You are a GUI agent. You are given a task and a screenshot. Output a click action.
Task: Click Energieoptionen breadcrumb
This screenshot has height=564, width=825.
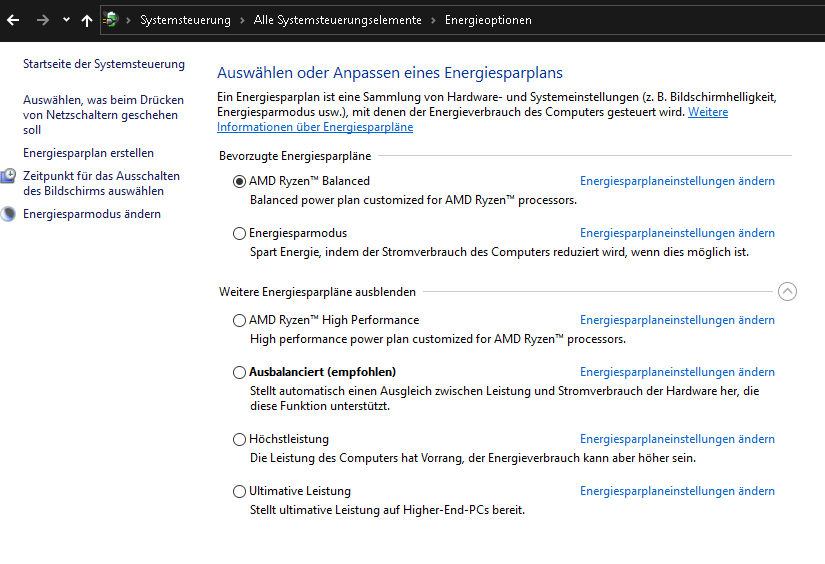(x=488, y=20)
